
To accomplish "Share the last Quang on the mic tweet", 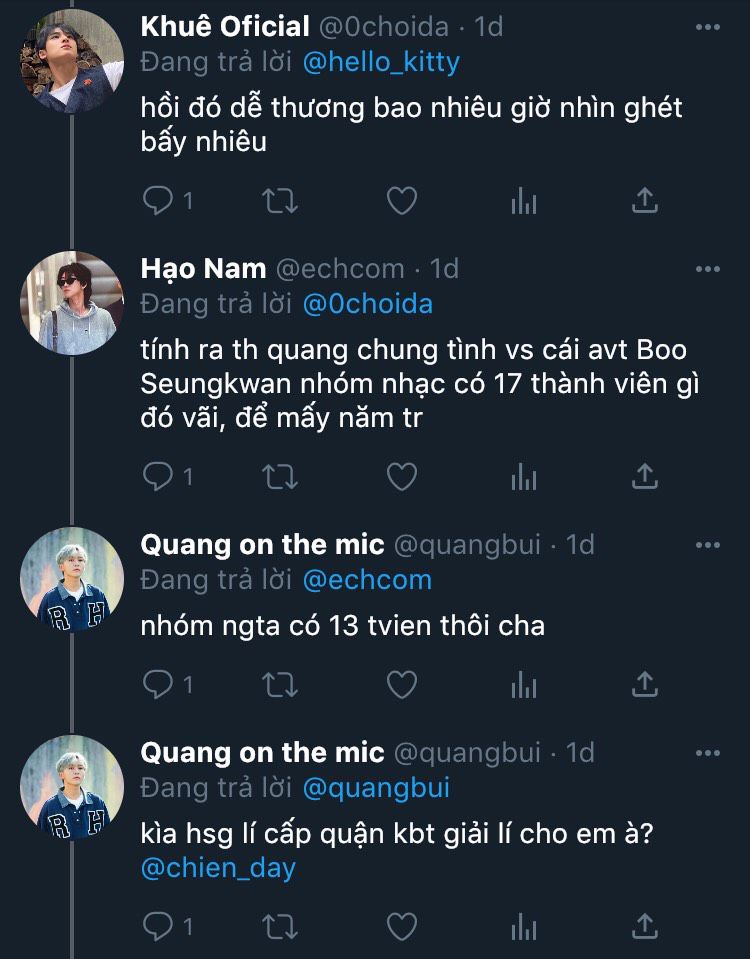I will (645, 926).
